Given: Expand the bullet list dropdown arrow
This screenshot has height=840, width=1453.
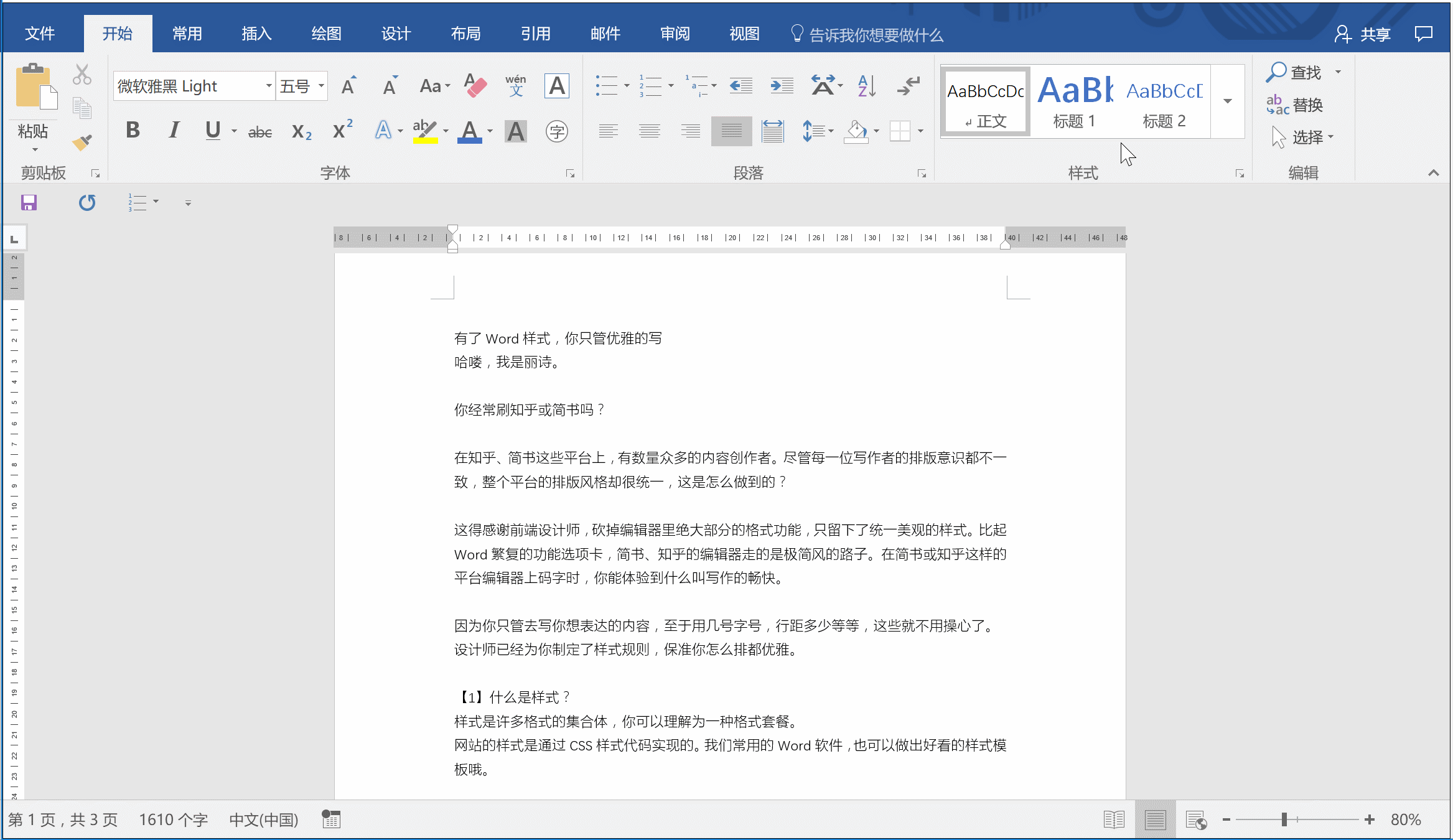Looking at the screenshot, I should click(627, 86).
